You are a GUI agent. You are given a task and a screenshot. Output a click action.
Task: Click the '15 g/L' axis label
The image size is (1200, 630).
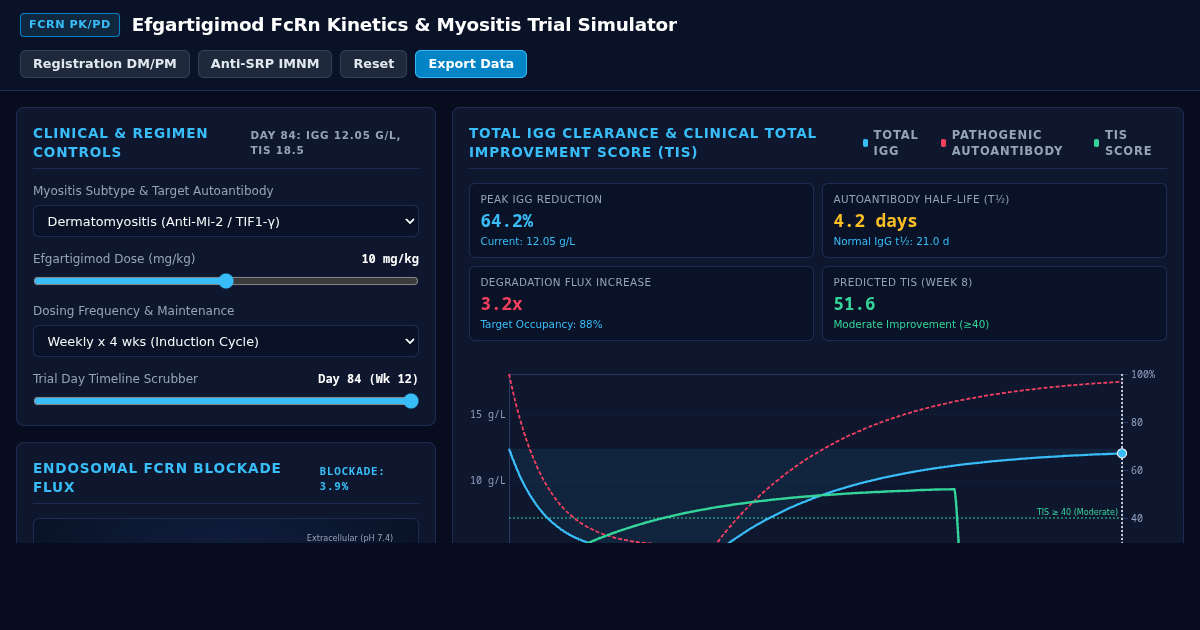488,415
